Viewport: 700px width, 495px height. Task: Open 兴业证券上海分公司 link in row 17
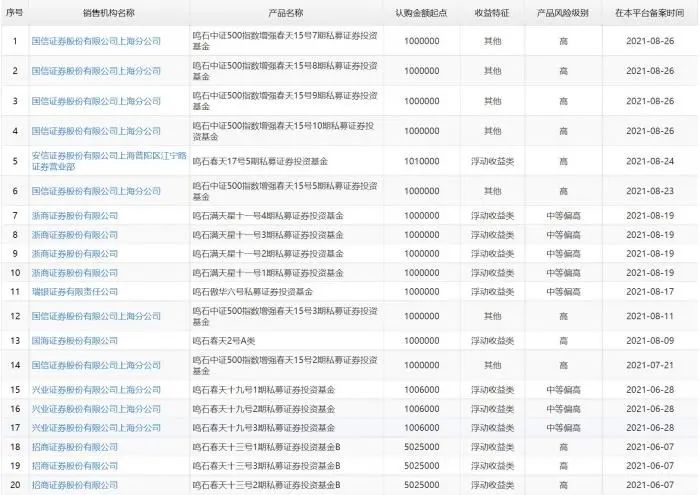pos(96,428)
